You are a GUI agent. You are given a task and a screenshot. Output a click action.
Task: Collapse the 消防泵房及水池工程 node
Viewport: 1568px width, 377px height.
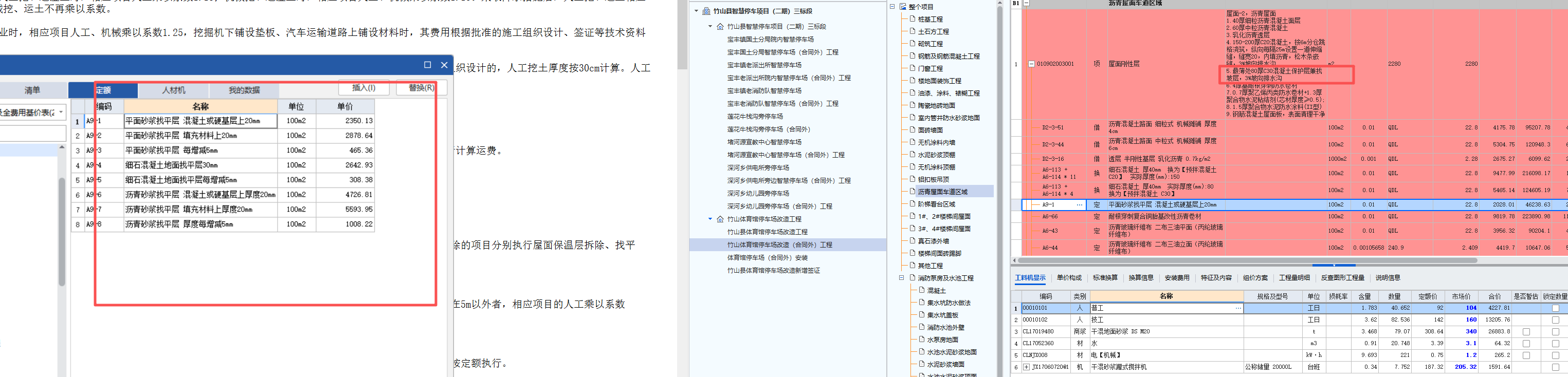click(902, 278)
